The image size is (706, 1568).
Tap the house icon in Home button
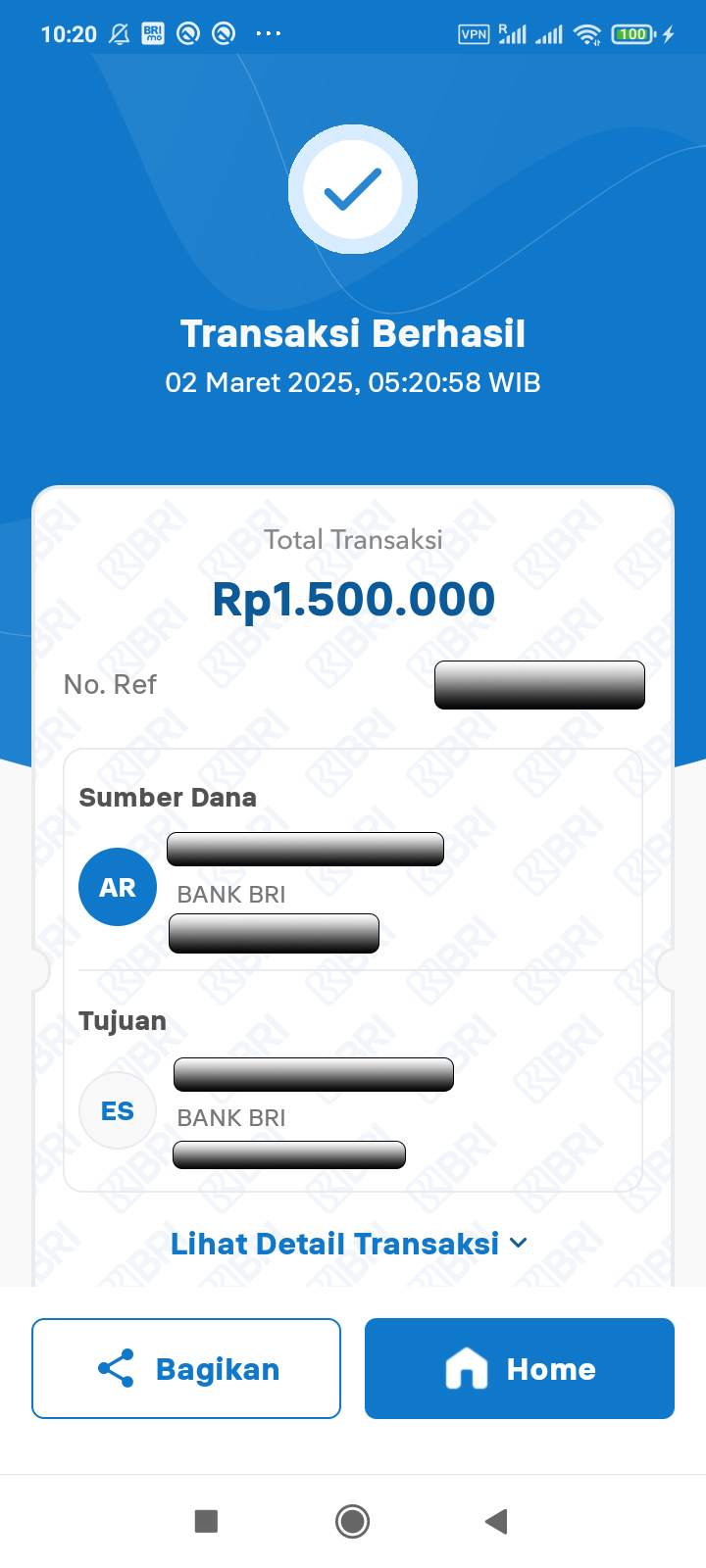click(x=467, y=1368)
